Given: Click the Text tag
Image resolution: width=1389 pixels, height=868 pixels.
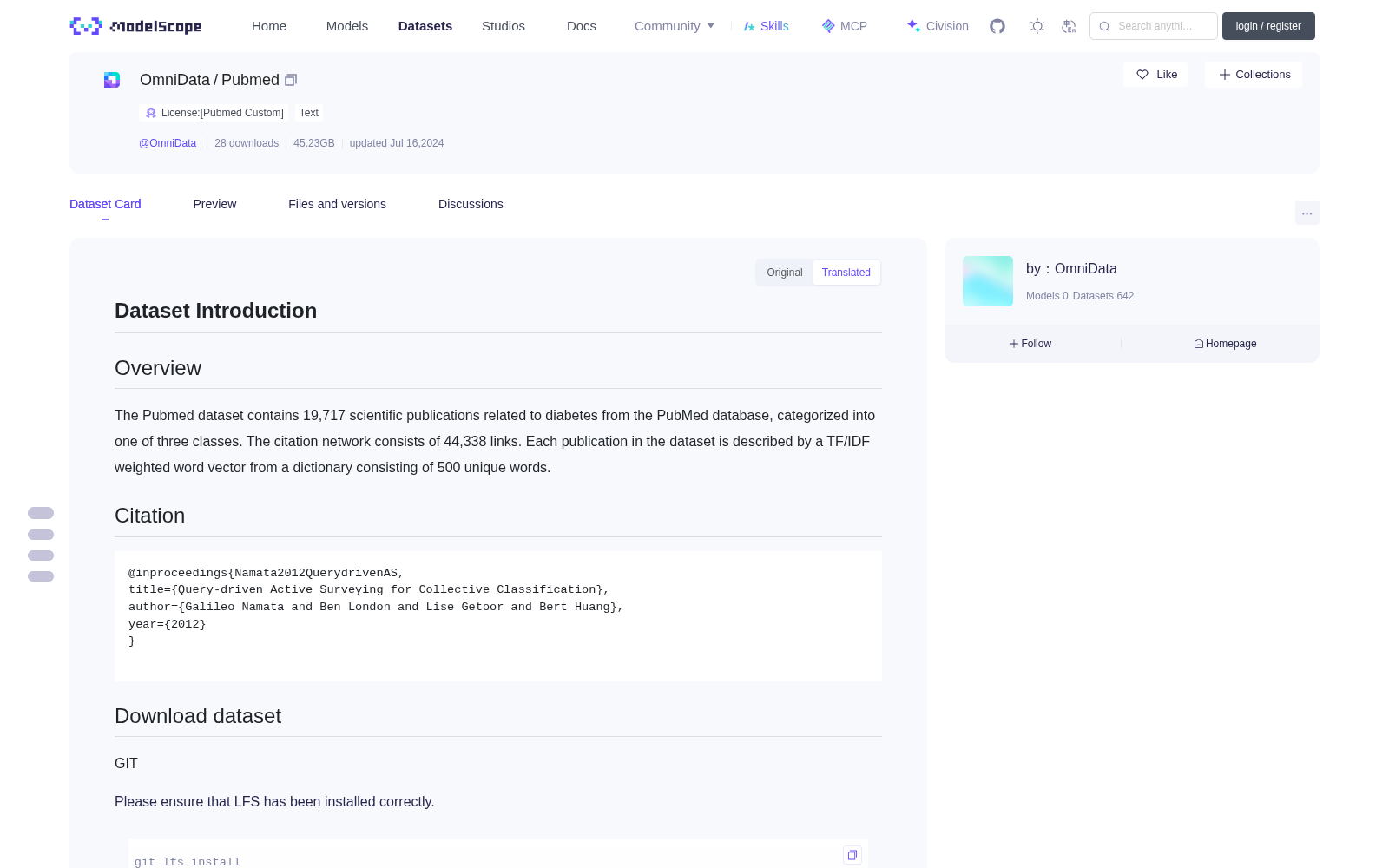Looking at the screenshot, I should [309, 113].
